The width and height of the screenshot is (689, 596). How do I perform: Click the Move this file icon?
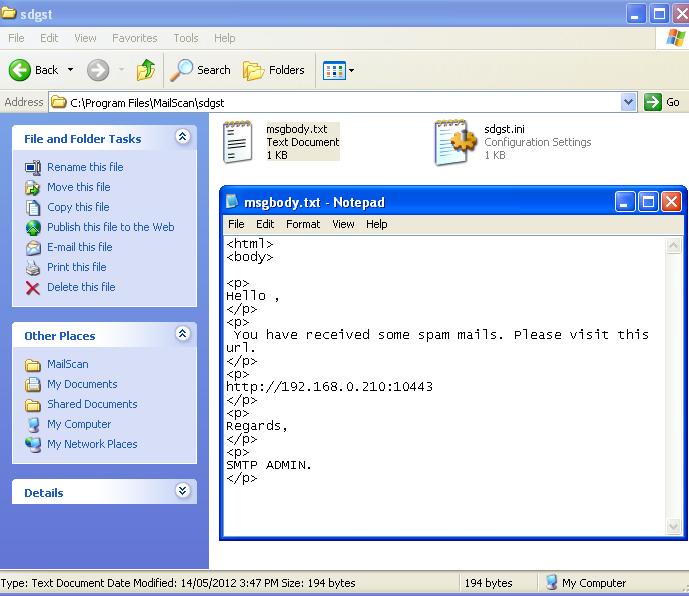click(x=33, y=188)
